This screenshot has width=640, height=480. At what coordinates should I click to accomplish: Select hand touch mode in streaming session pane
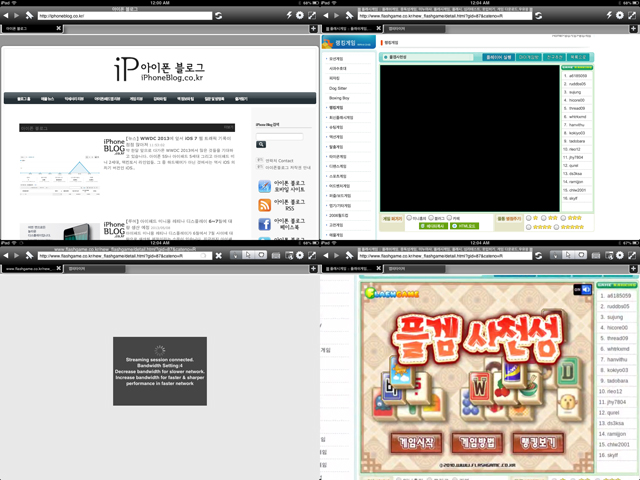click(x=236, y=255)
